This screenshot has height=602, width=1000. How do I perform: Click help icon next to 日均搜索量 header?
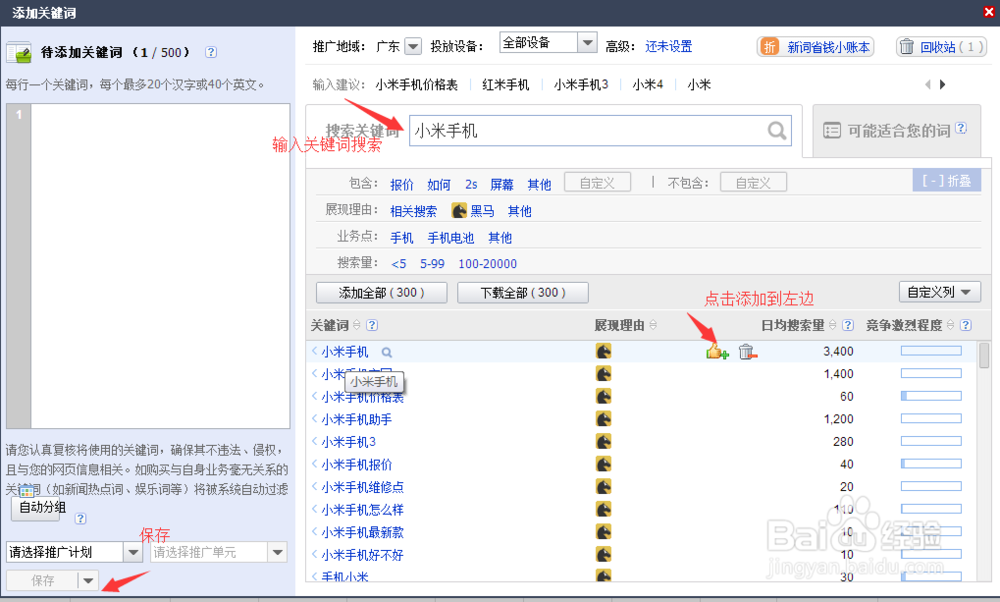click(848, 325)
